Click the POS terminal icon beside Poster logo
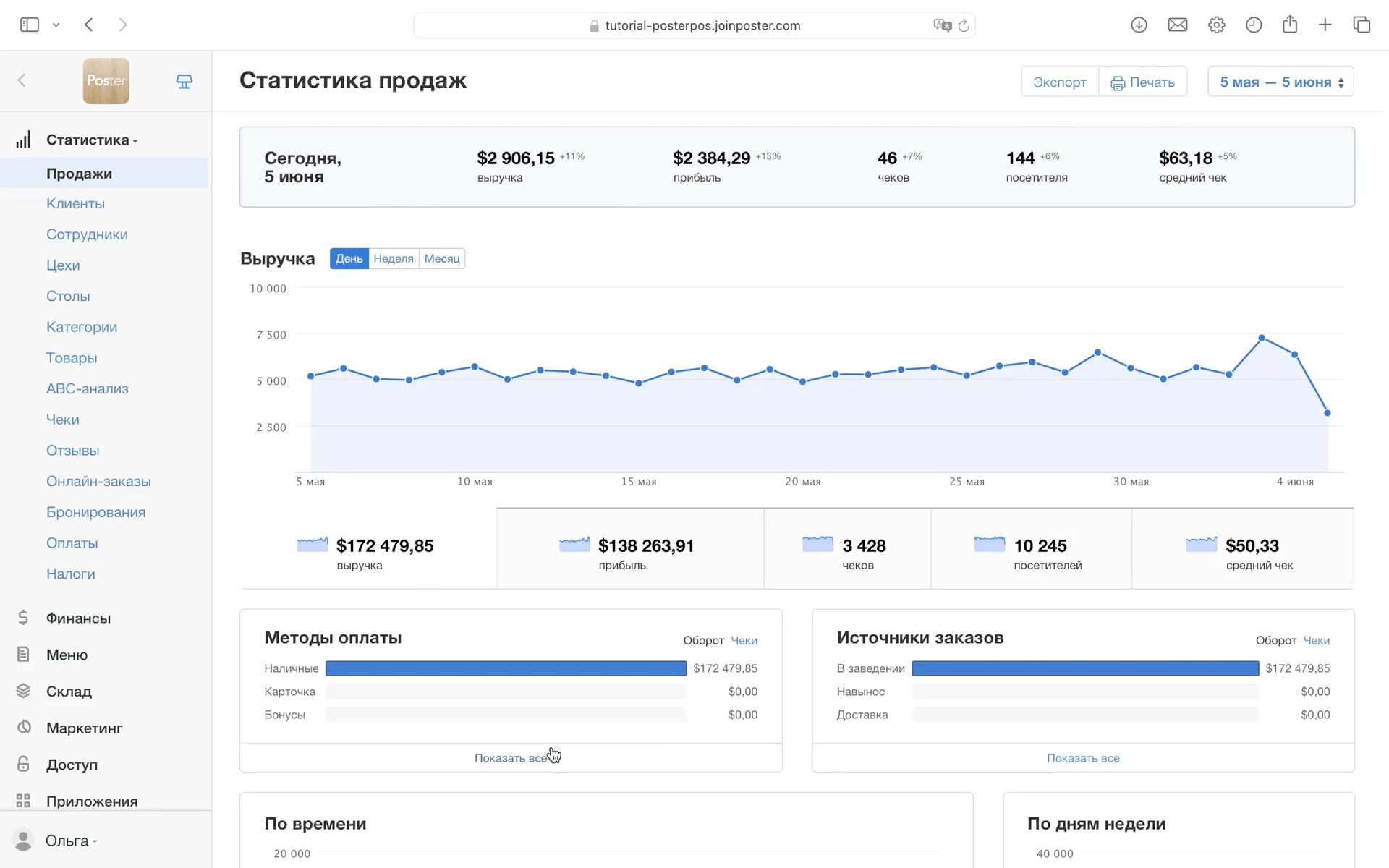The height and width of the screenshot is (868, 1389). point(184,81)
